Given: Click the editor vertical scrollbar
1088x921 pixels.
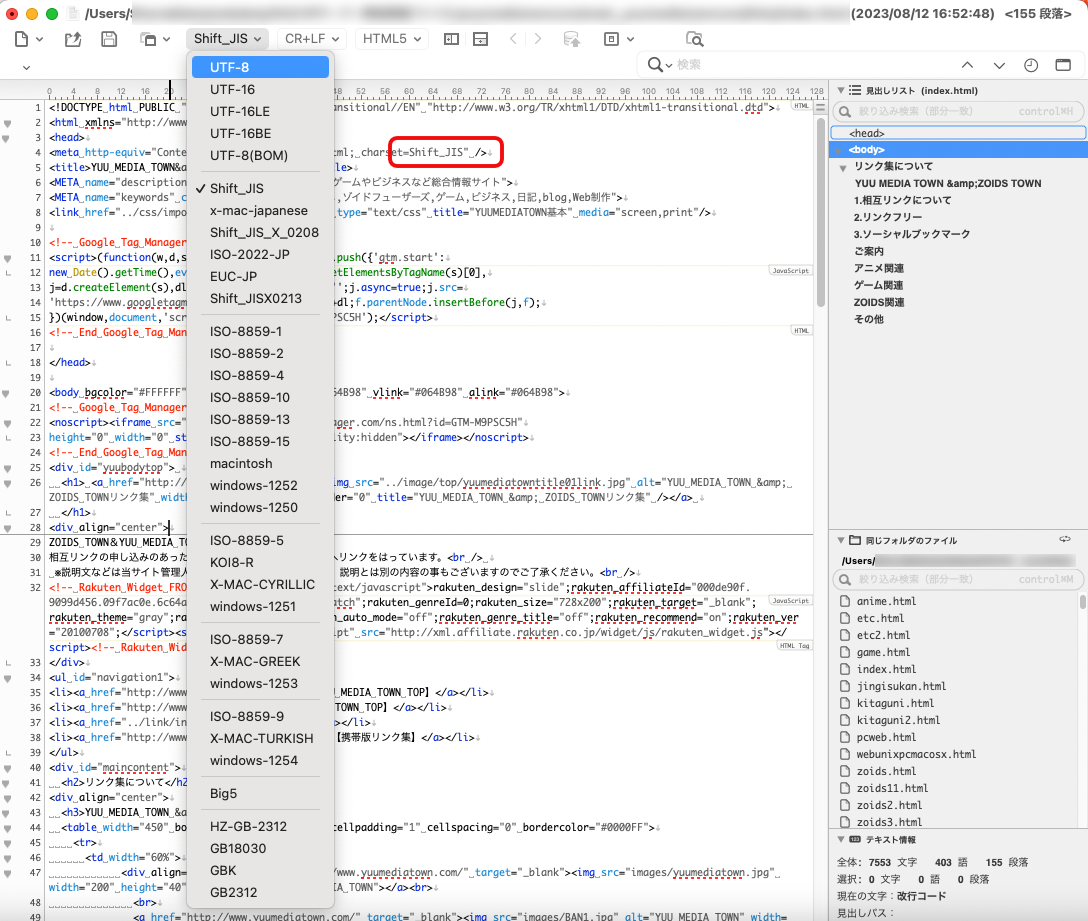Looking at the screenshot, I should click(821, 210).
